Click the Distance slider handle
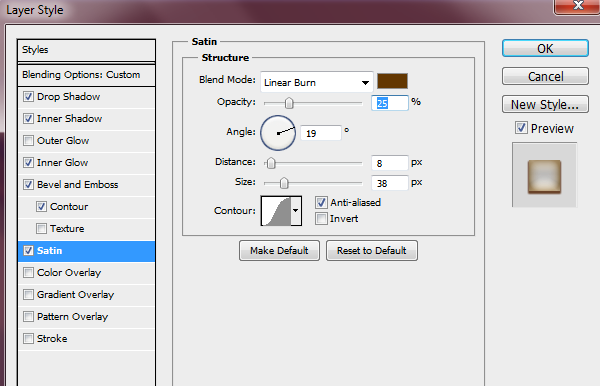This screenshot has width=600, height=386. click(271, 163)
